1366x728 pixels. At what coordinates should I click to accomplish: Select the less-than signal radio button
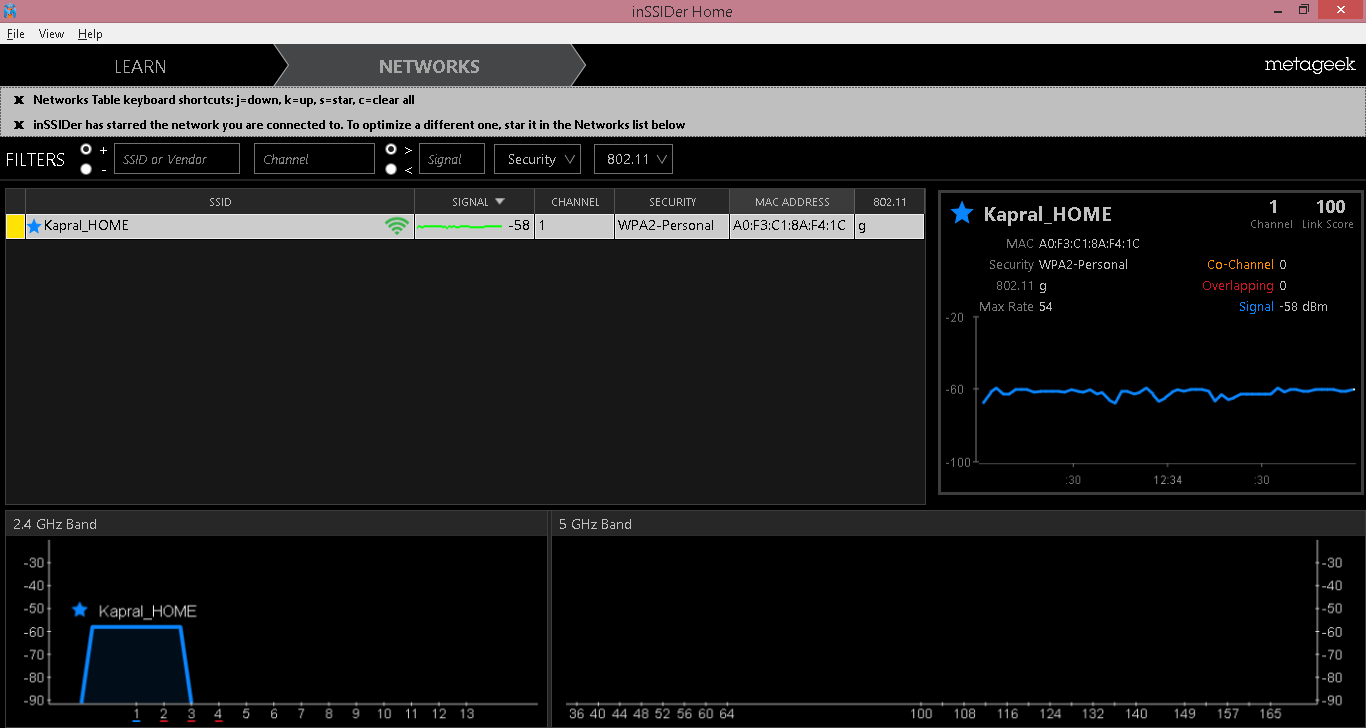(391, 169)
